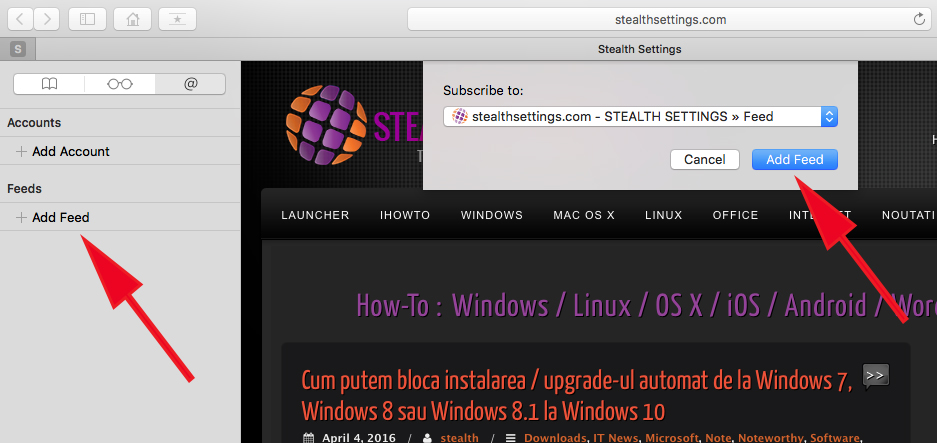Go back with the Safari back arrow
Screen dimensions: 937x443
(20, 19)
